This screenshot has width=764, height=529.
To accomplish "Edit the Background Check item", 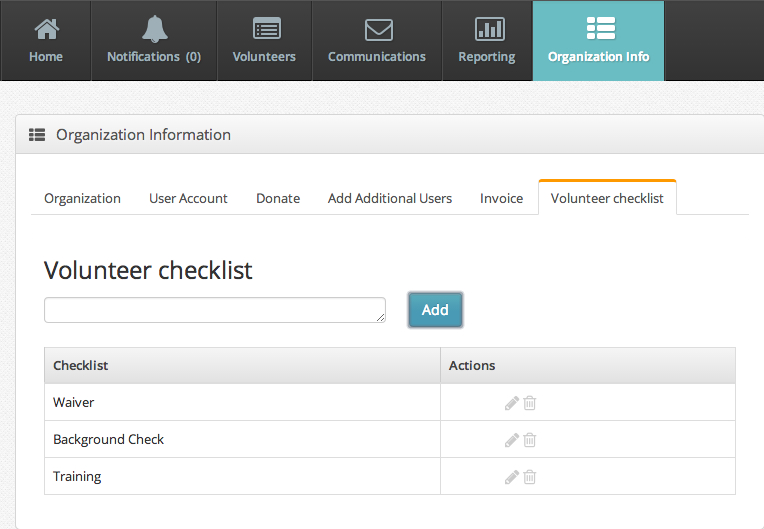I will click(512, 440).
